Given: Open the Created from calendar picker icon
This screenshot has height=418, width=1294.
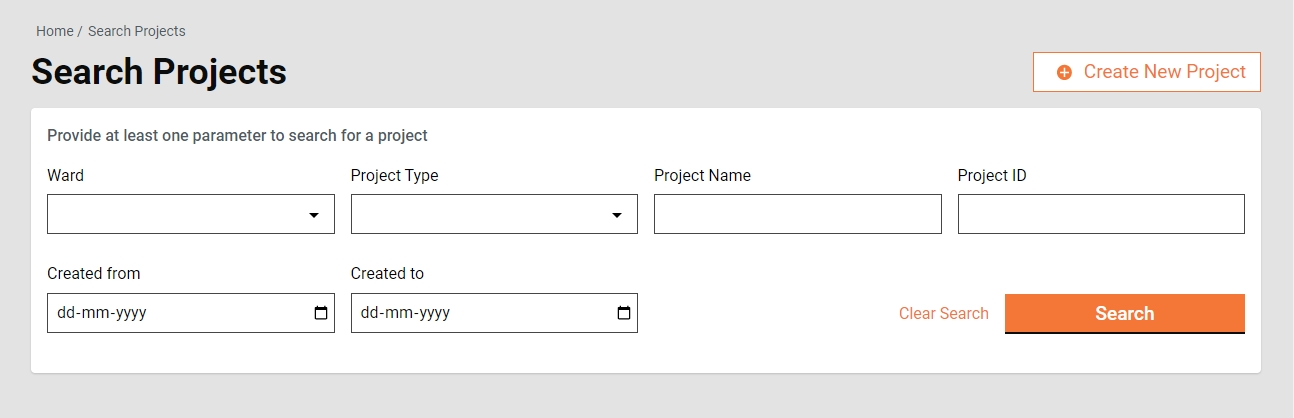Looking at the screenshot, I should (321, 313).
